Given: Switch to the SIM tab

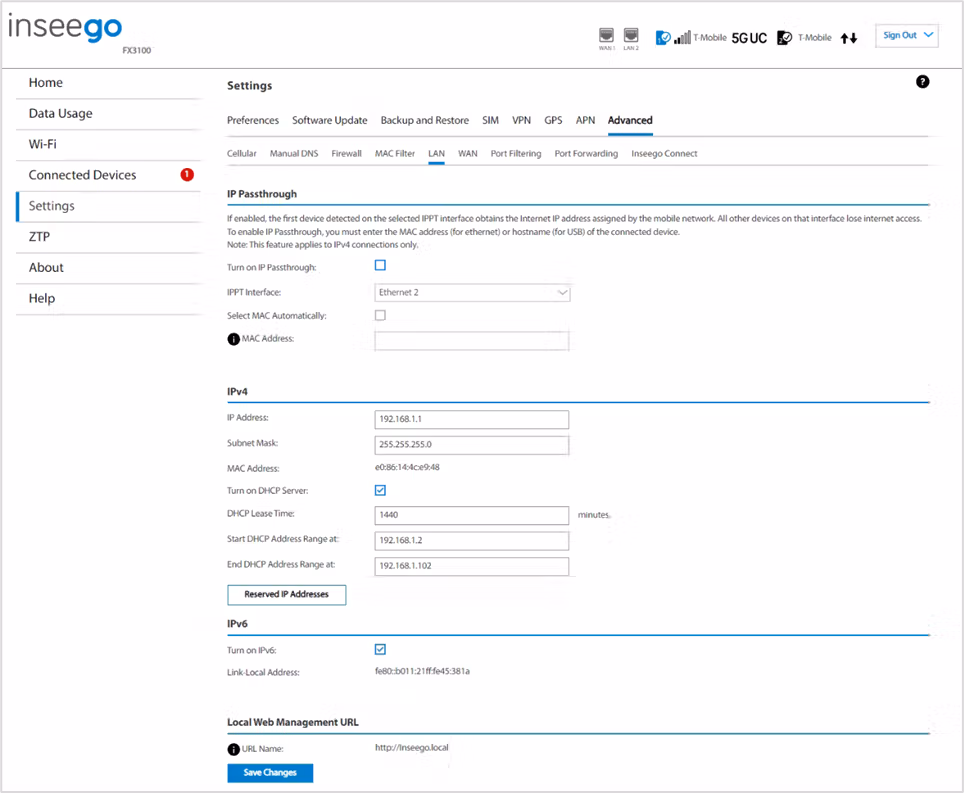Looking at the screenshot, I should coord(491,120).
